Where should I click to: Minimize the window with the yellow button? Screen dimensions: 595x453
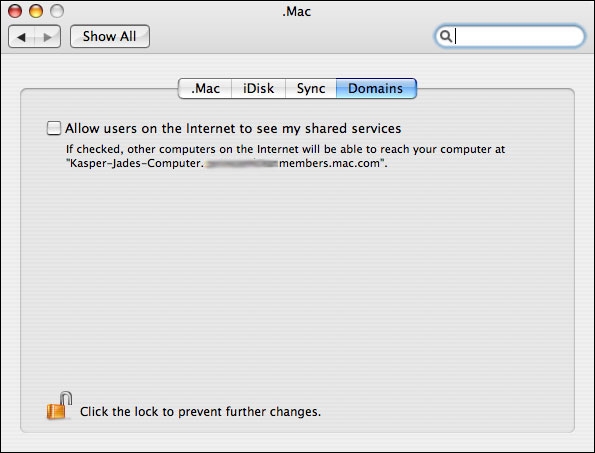[x=36, y=11]
